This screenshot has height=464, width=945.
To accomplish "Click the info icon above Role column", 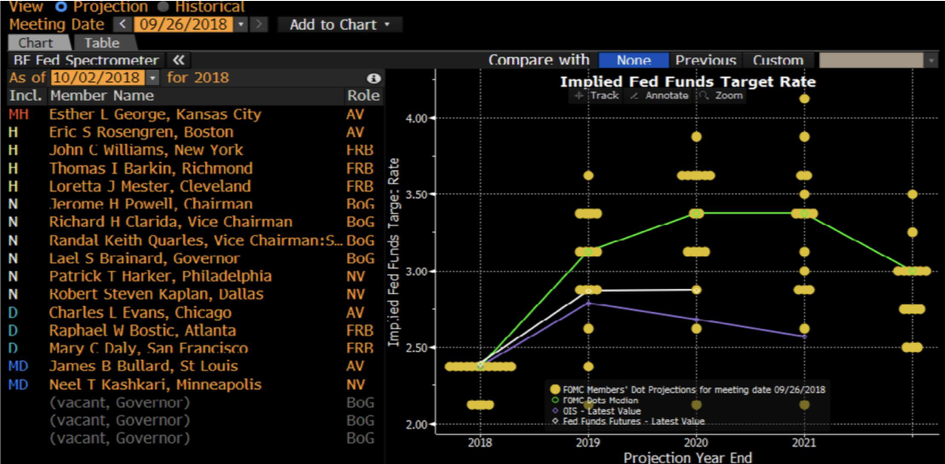I will [373, 78].
